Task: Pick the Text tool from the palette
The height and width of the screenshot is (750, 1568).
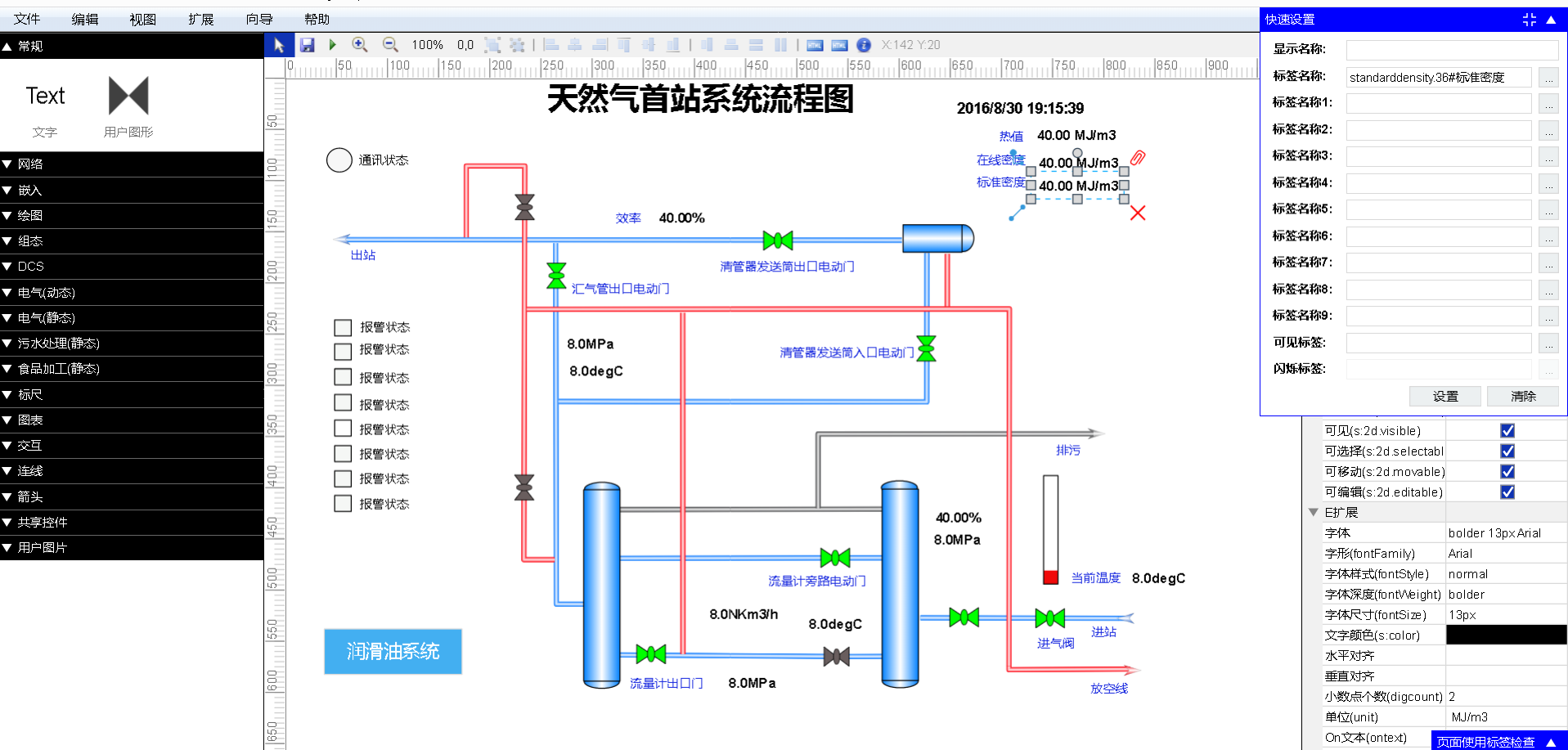Action: (45, 97)
